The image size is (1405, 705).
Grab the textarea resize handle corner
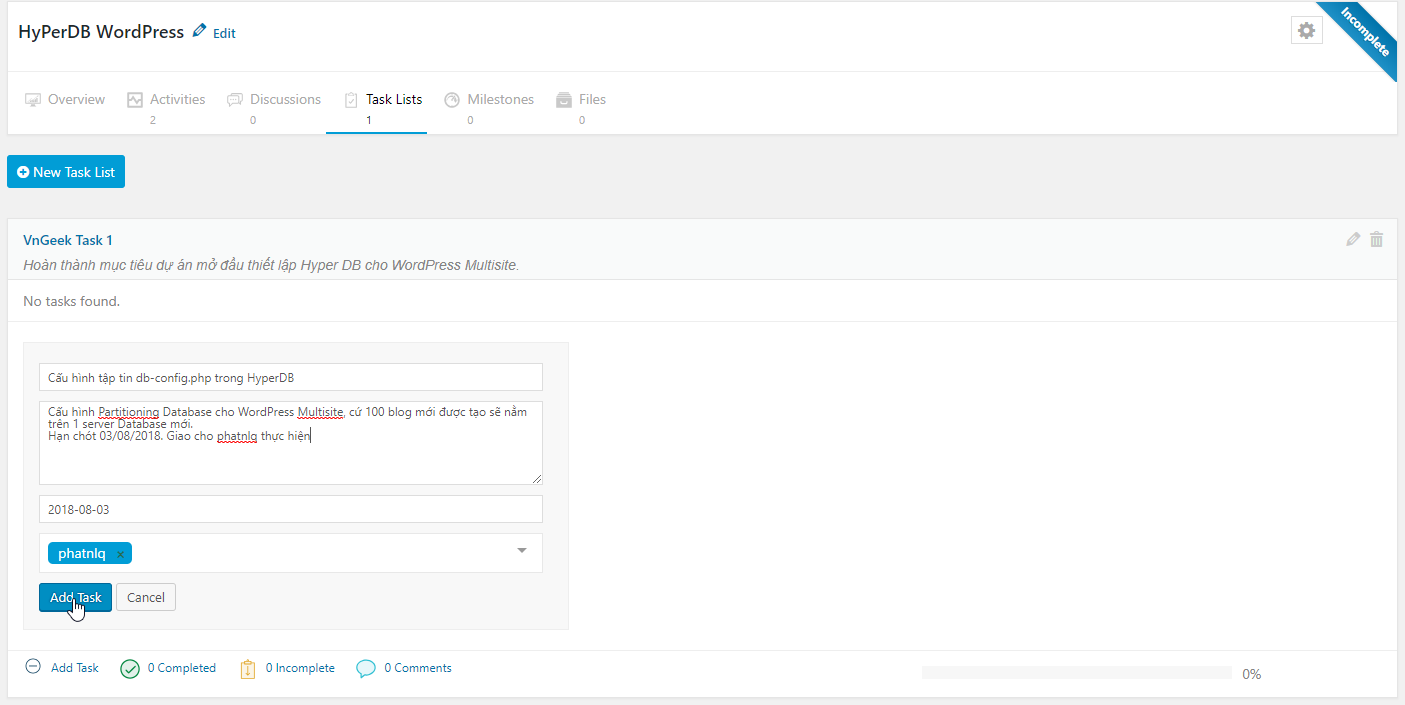tap(537, 479)
